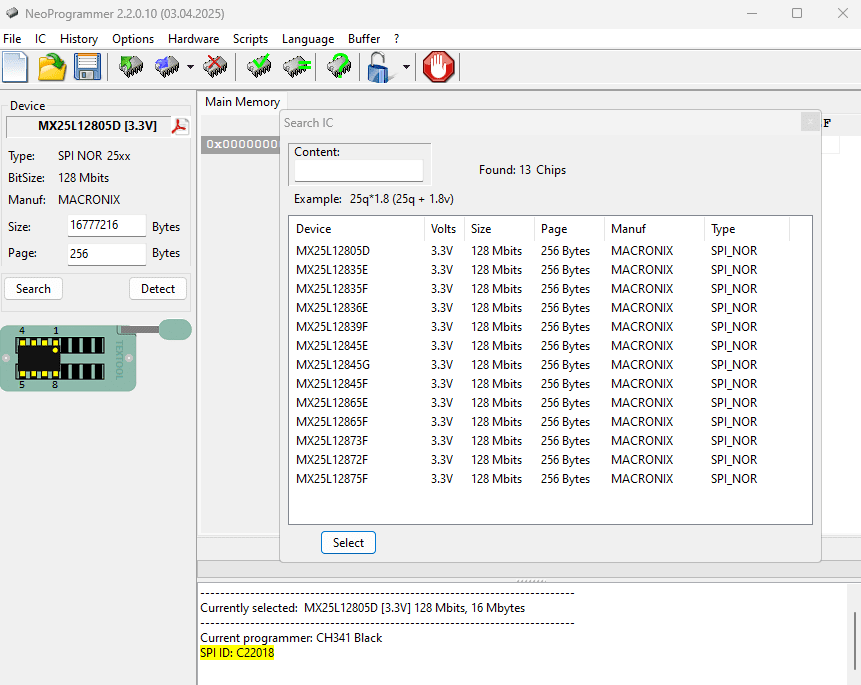Image resolution: width=861 pixels, height=685 pixels.
Task: Sort by the Device column header
Action: [x=356, y=229]
